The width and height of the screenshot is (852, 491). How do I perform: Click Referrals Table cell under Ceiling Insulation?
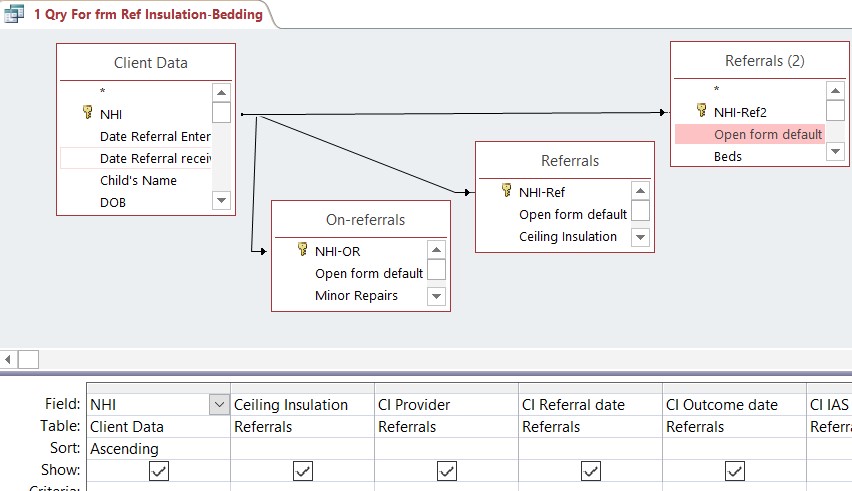pyautogui.click(x=302, y=427)
